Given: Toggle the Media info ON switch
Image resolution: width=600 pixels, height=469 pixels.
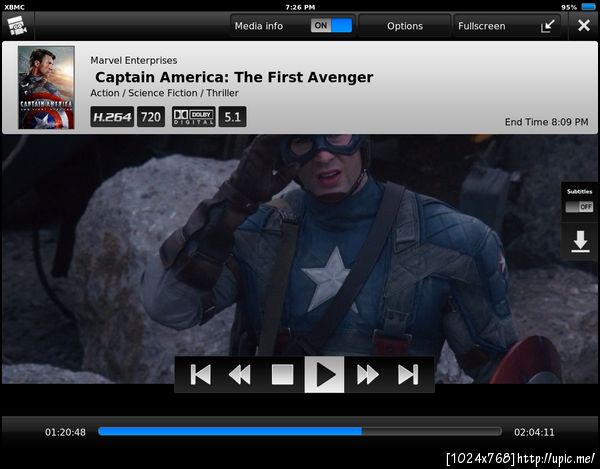Looking at the screenshot, I should pos(331,26).
